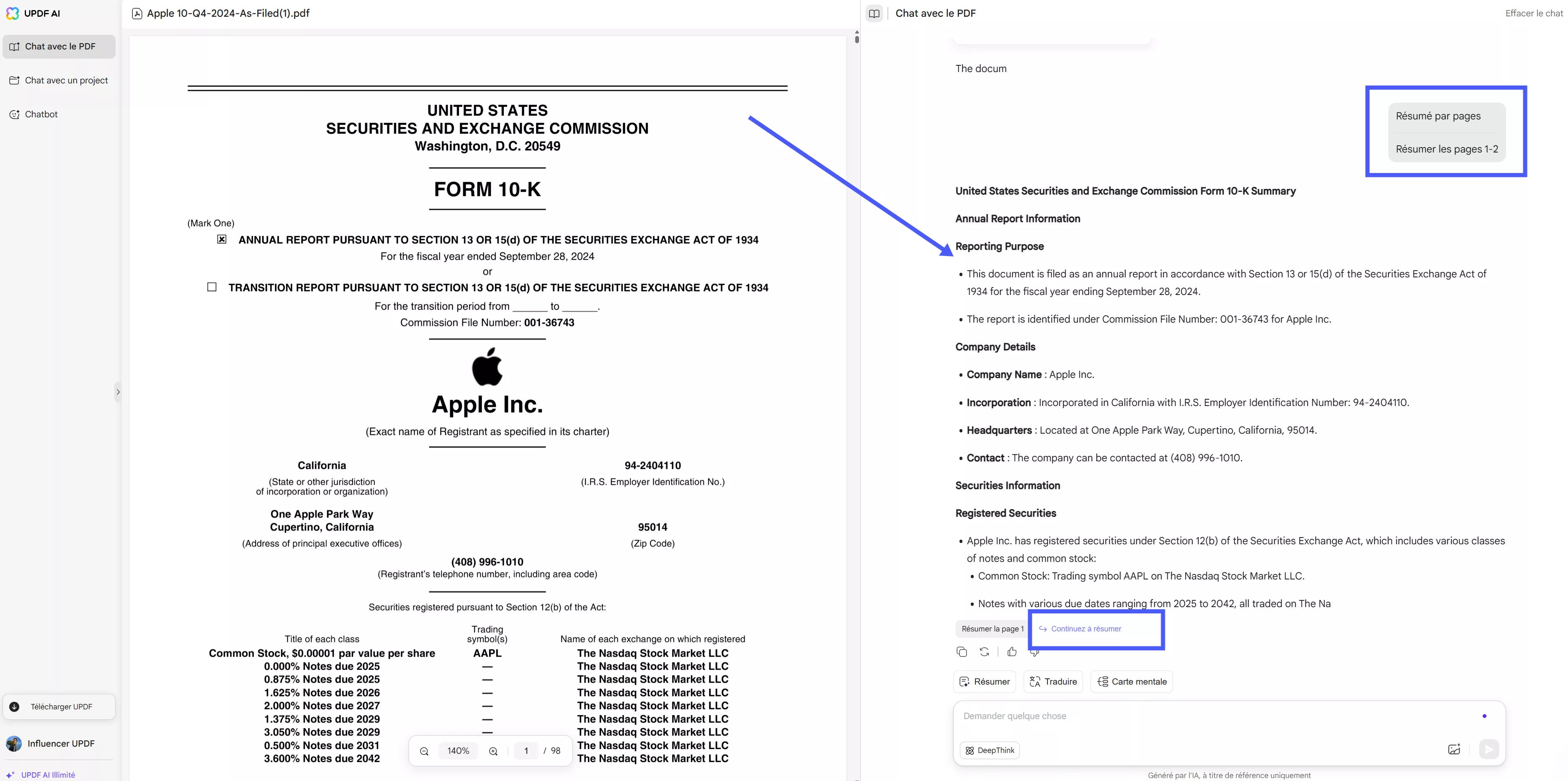Viewport: 1568px width, 781px height.
Task: Click the image upload icon in chat box
Action: [x=1454, y=749]
